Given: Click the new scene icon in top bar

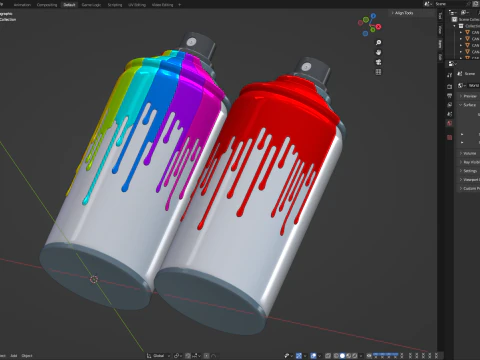Looking at the screenshot, I should tap(475, 4).
